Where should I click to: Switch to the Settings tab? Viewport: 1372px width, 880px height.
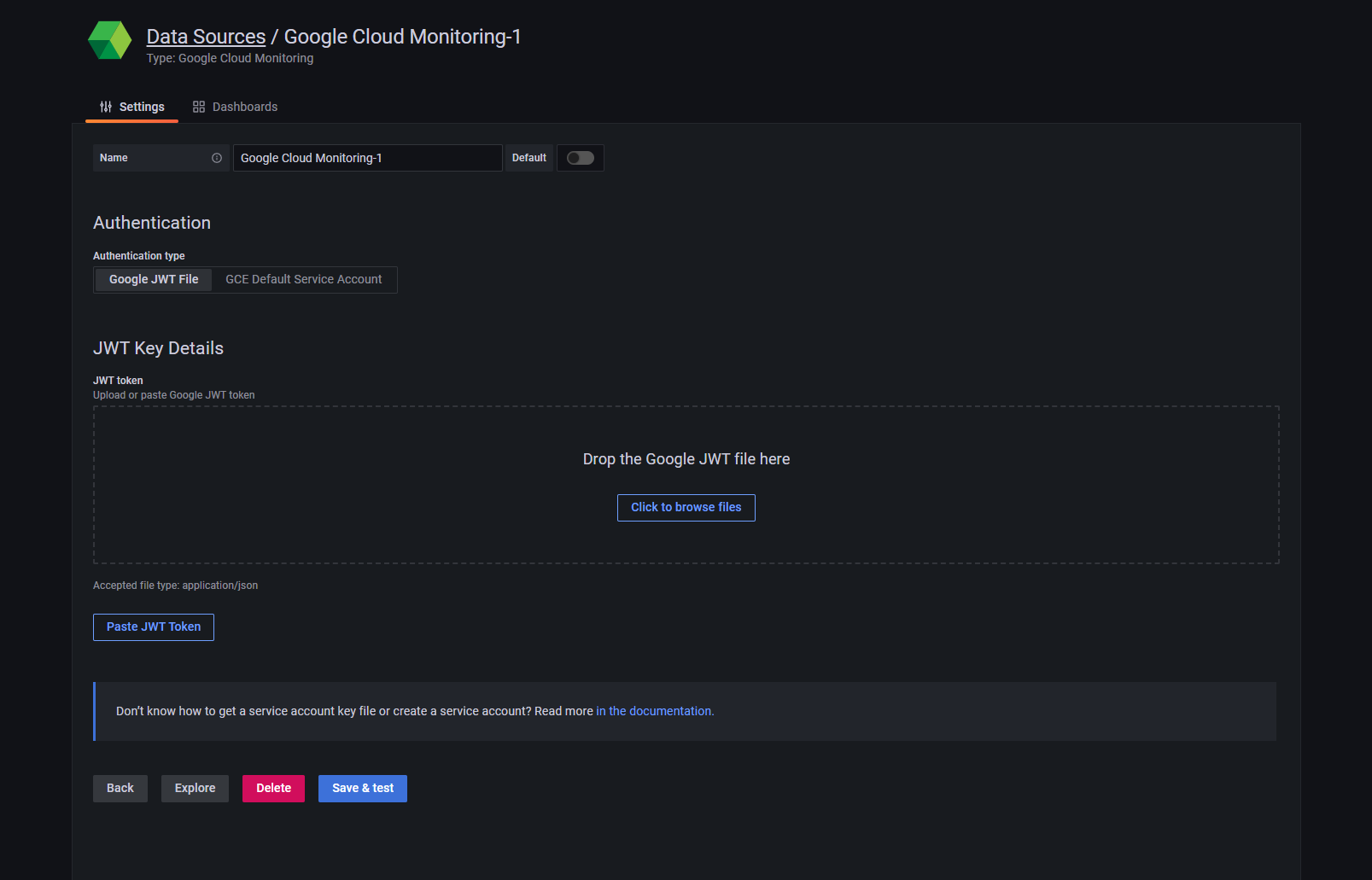[x=132, y=107]
